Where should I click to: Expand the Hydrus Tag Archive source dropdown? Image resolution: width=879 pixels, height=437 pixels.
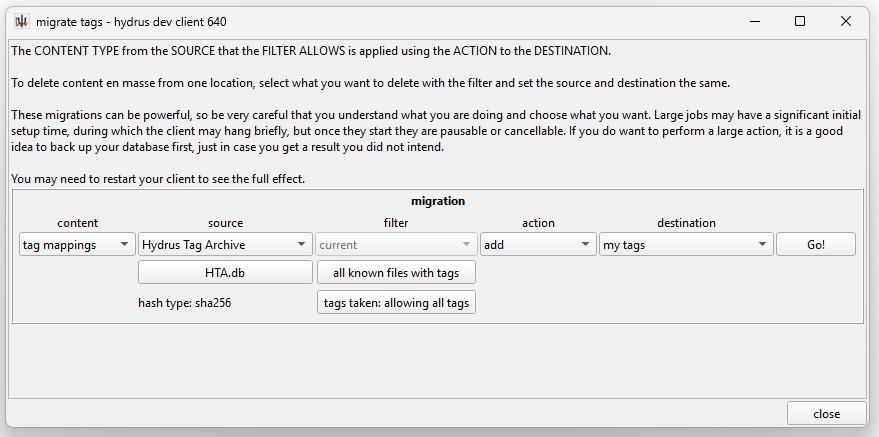tap(225, 244)
